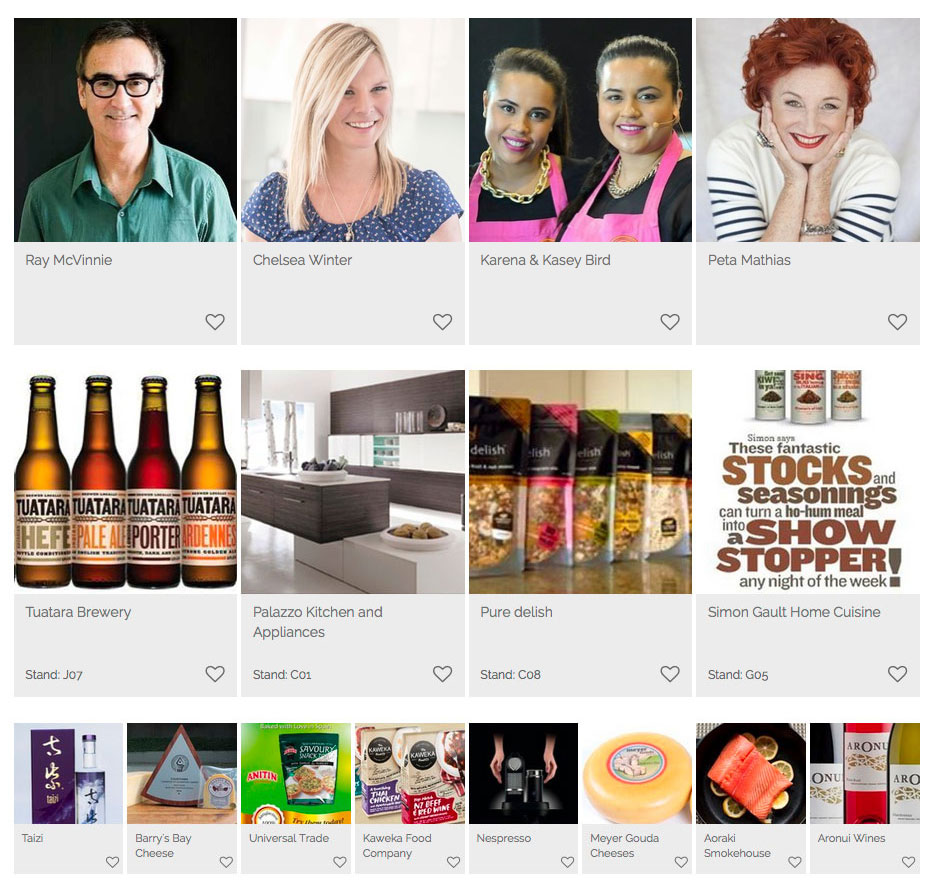The height and width of the screenshot is (889, 936).
Task: Select the Aoraki Smokehouse salmon thumbnail
Action: click(750, 773)
